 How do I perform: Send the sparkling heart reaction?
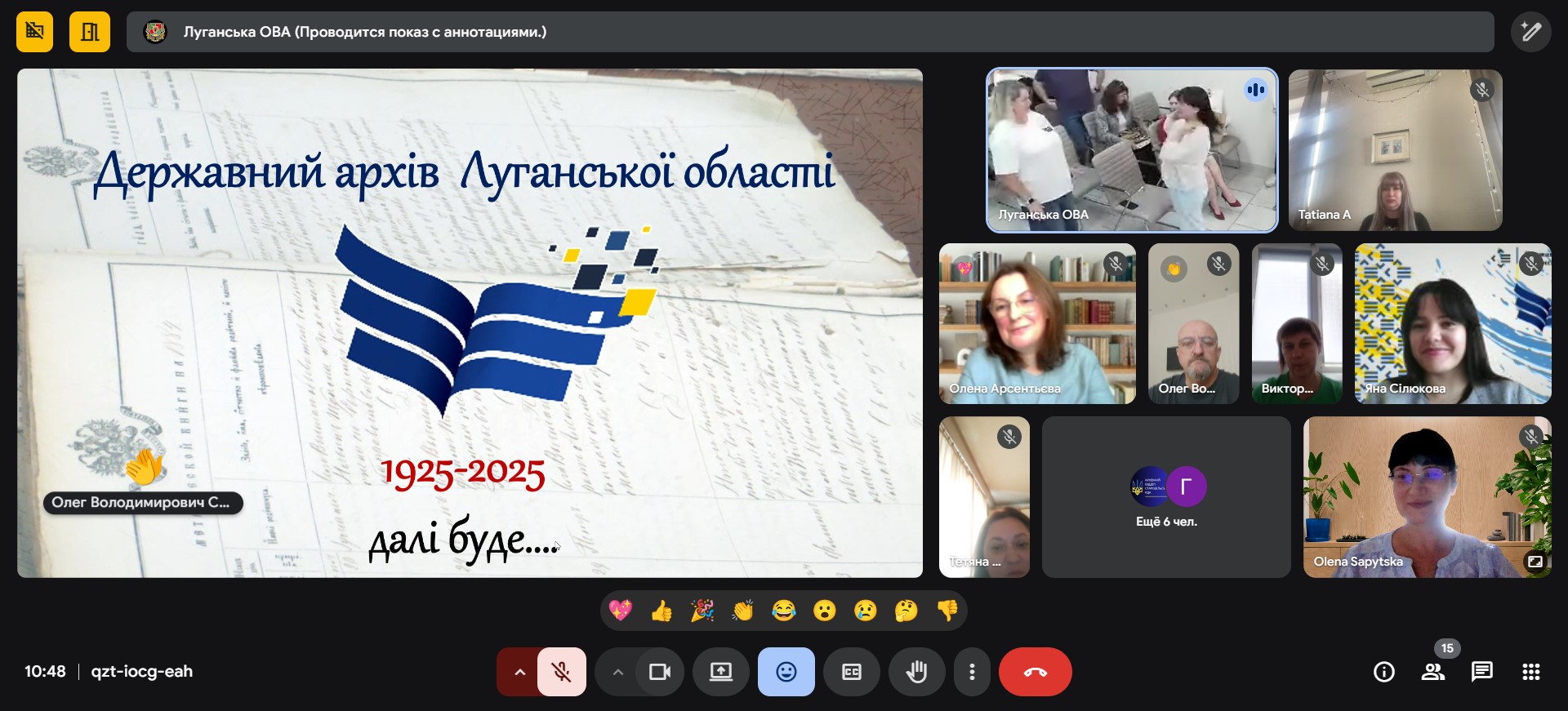pos(621,610)
